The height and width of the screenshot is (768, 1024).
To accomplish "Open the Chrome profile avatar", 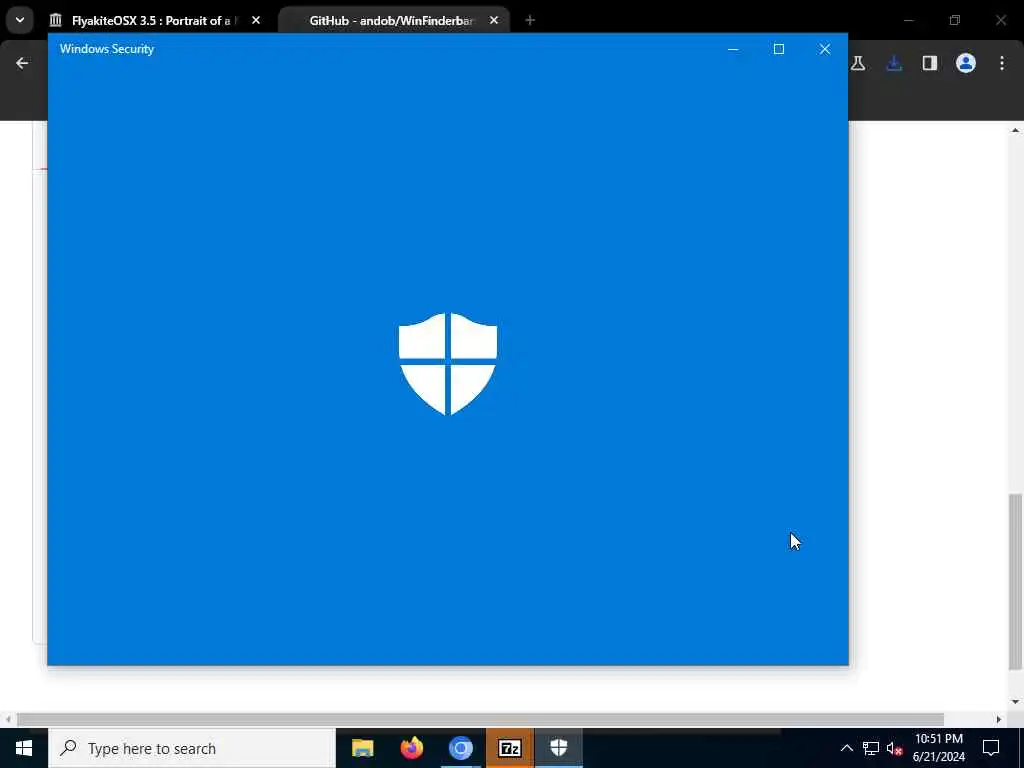I will pos(966,63).
